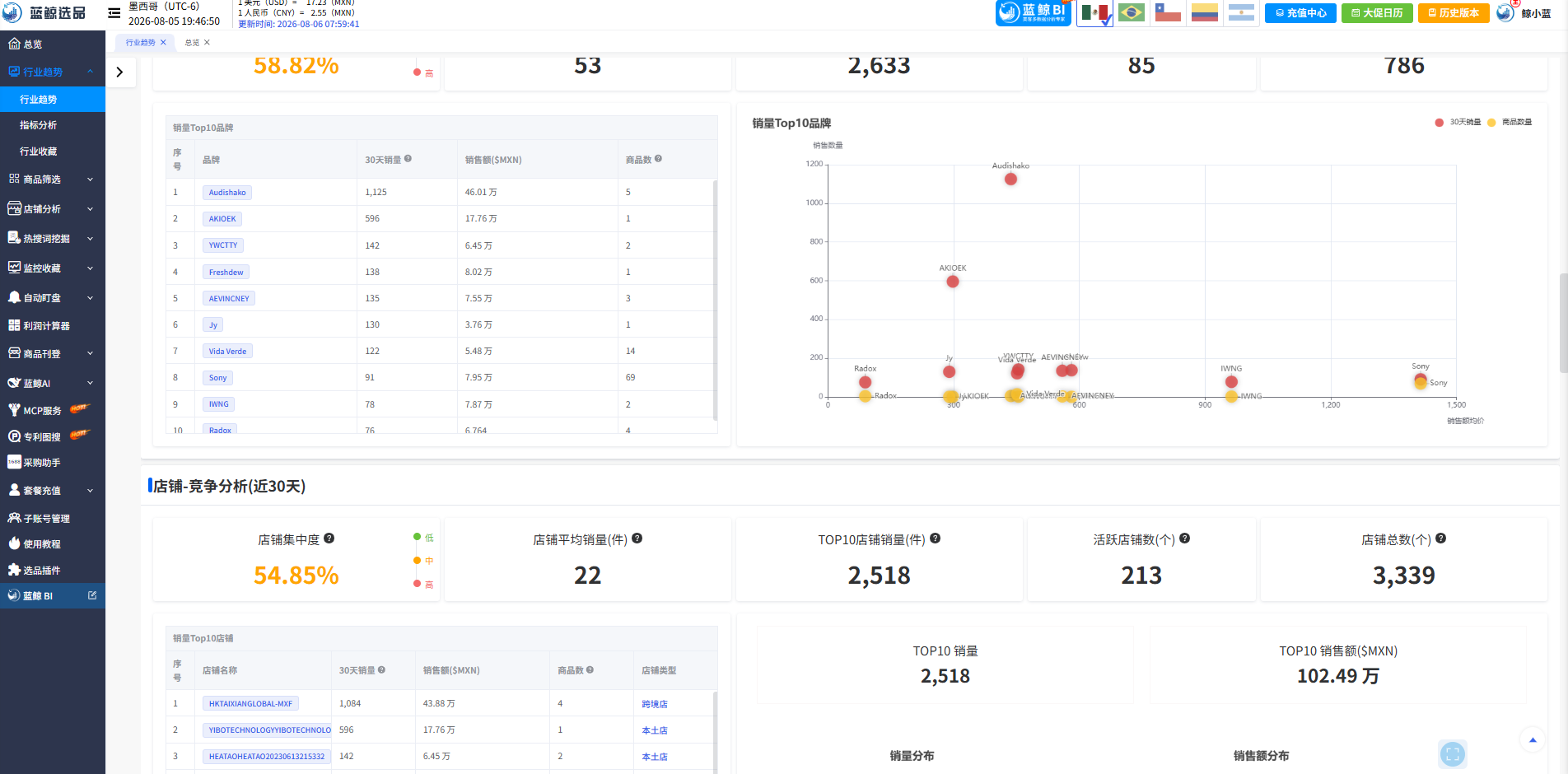Open 采购助手 in the sidebar

click(x=53, y=463)
